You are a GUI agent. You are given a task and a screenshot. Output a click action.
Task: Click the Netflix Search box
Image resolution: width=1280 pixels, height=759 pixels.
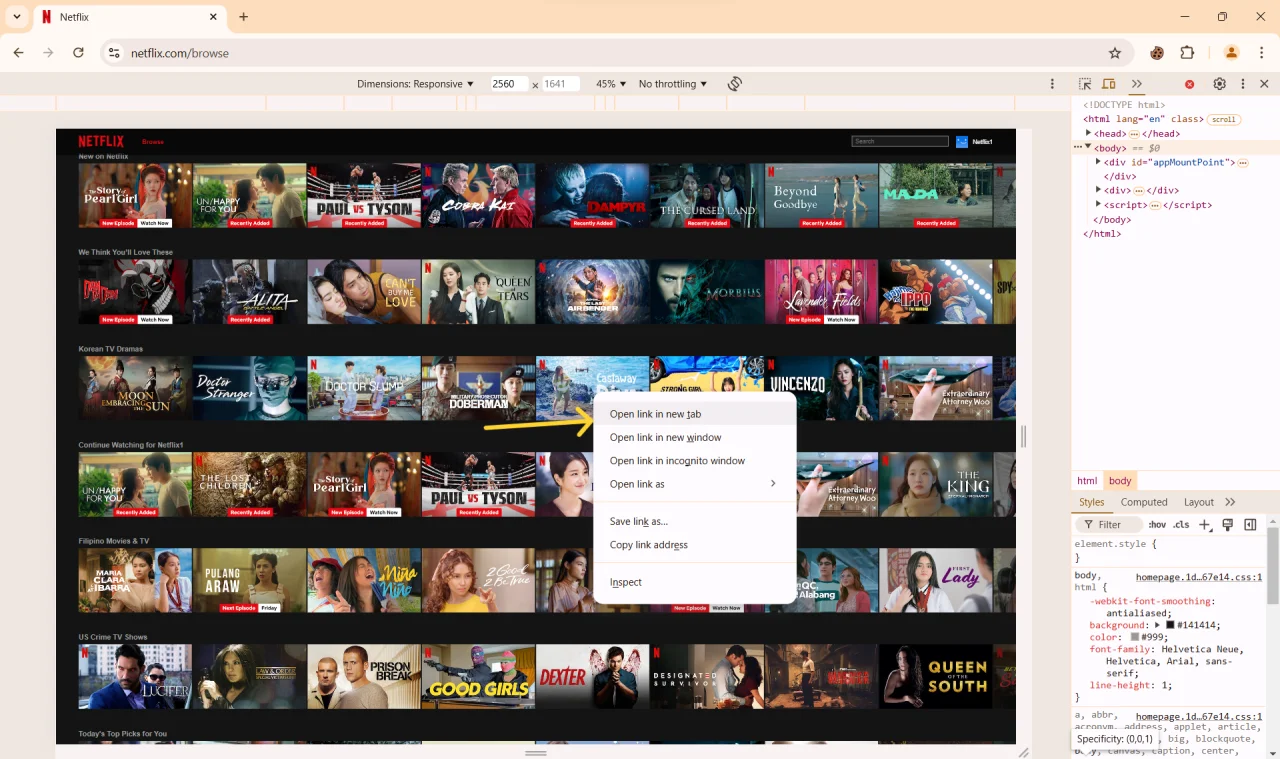(900, 141)
